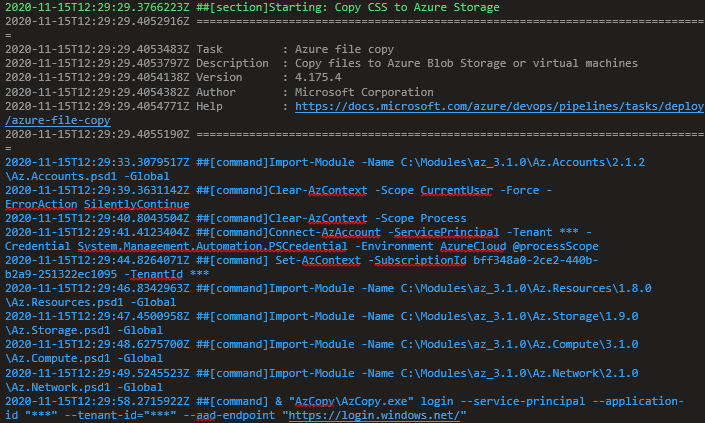Click the '--tenant-id="***"' argument text

[x=120, y=415]
